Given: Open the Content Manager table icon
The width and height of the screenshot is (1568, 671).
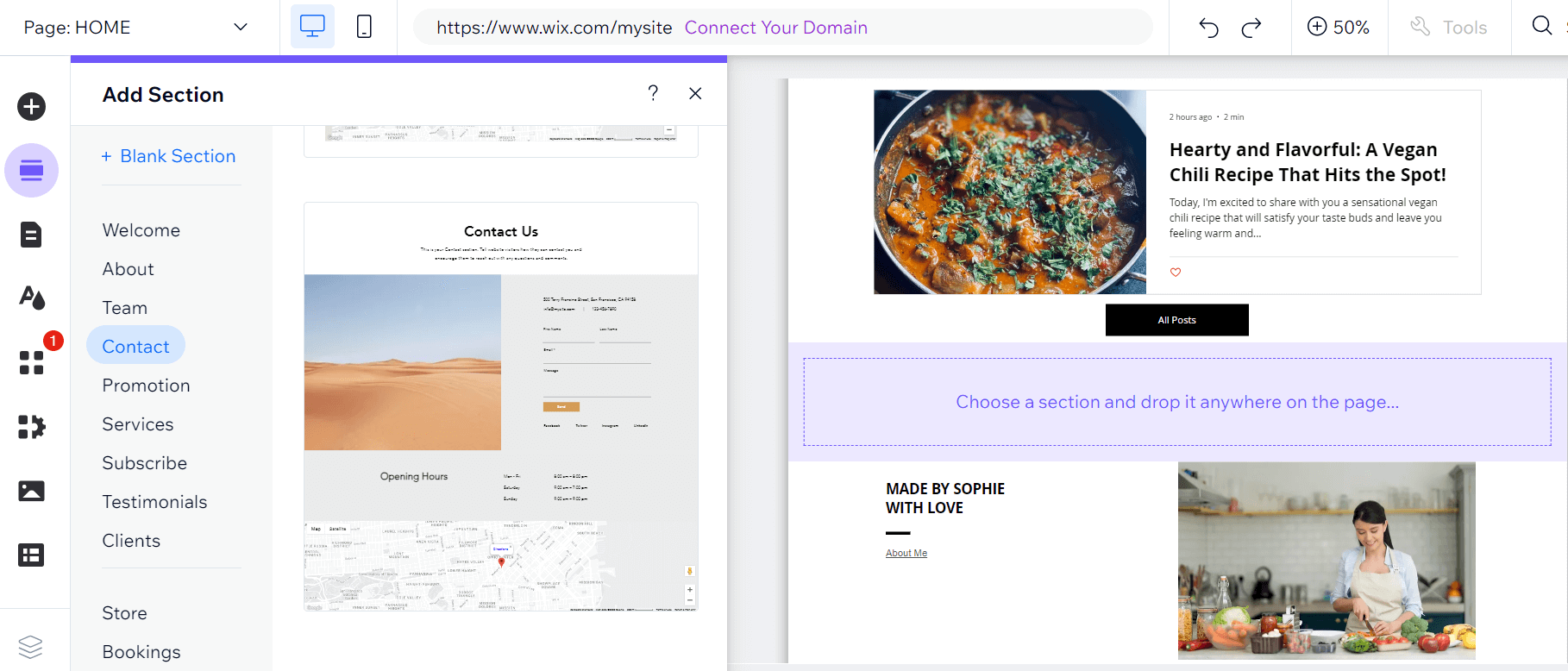Looking at the screenshot, I should (x=32, y=555).
